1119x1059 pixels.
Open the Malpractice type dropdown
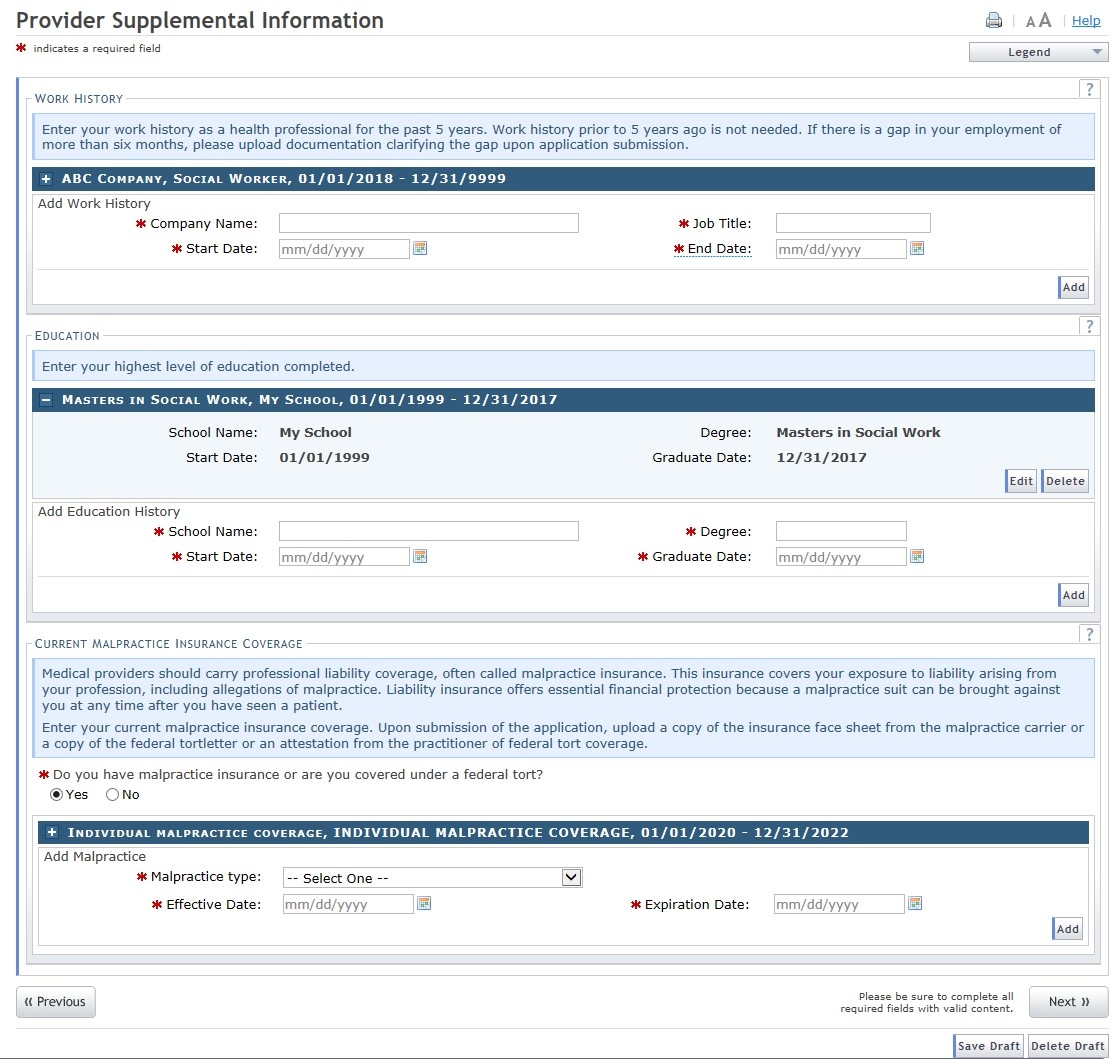click(x=432, y=878)
